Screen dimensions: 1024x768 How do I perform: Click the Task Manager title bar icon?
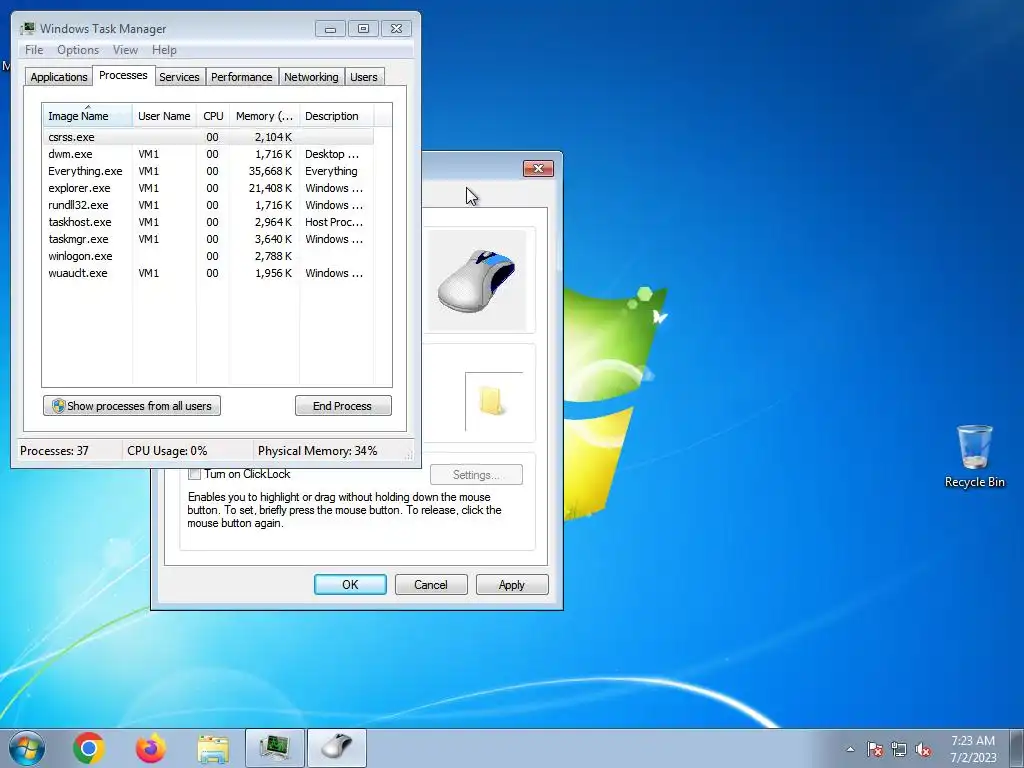pyautogui.click(x=27, y=28)
